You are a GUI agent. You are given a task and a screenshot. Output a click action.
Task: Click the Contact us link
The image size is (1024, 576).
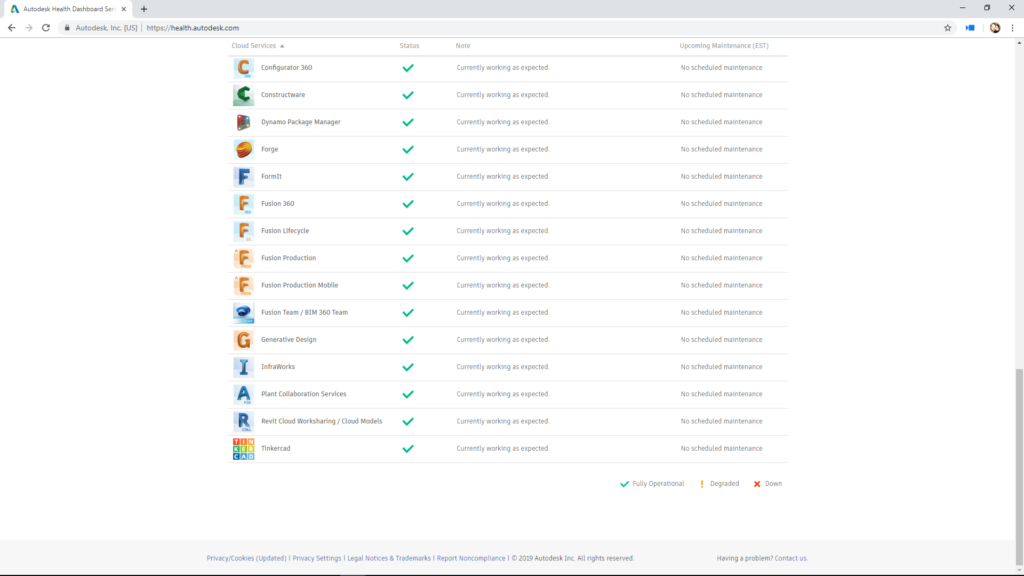point(790,558)
